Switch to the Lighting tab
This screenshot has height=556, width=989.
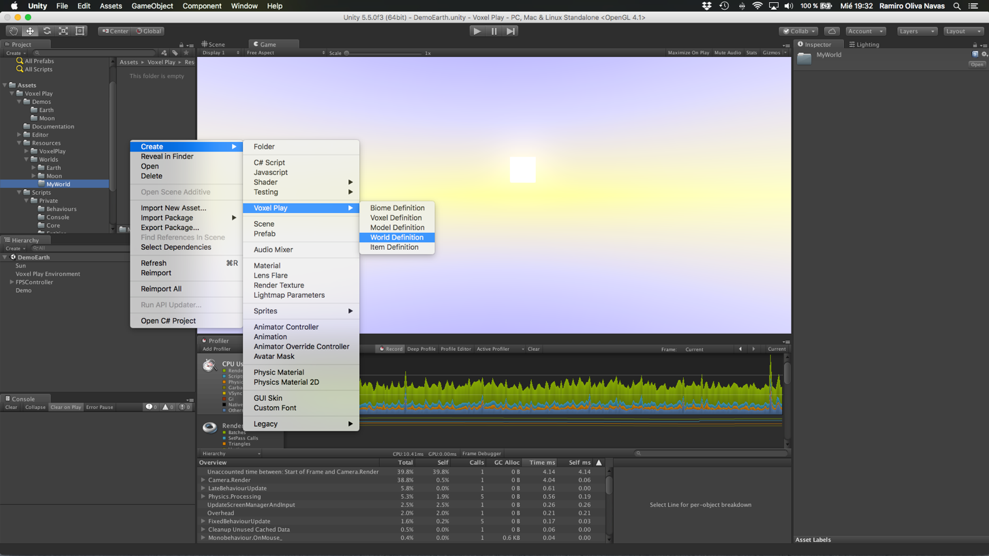pos(864,44)
